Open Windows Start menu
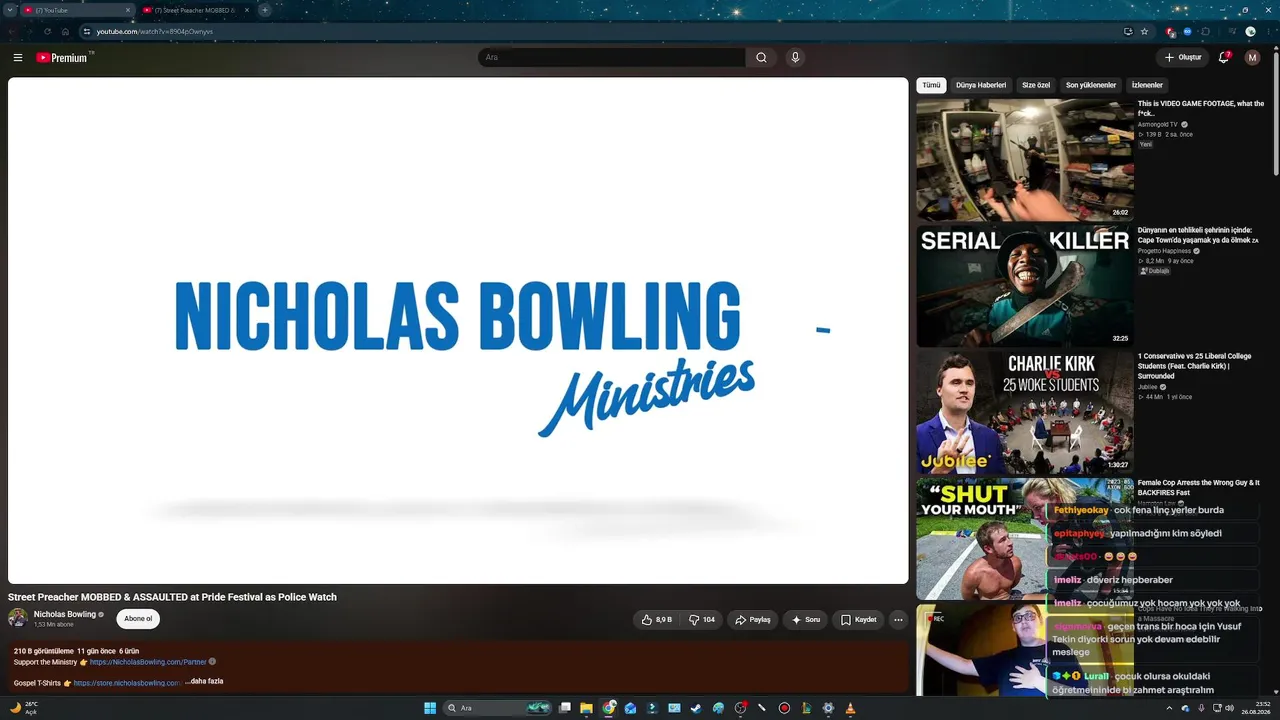This screenshot has width=1280, height=720. [x=430, y=708]
